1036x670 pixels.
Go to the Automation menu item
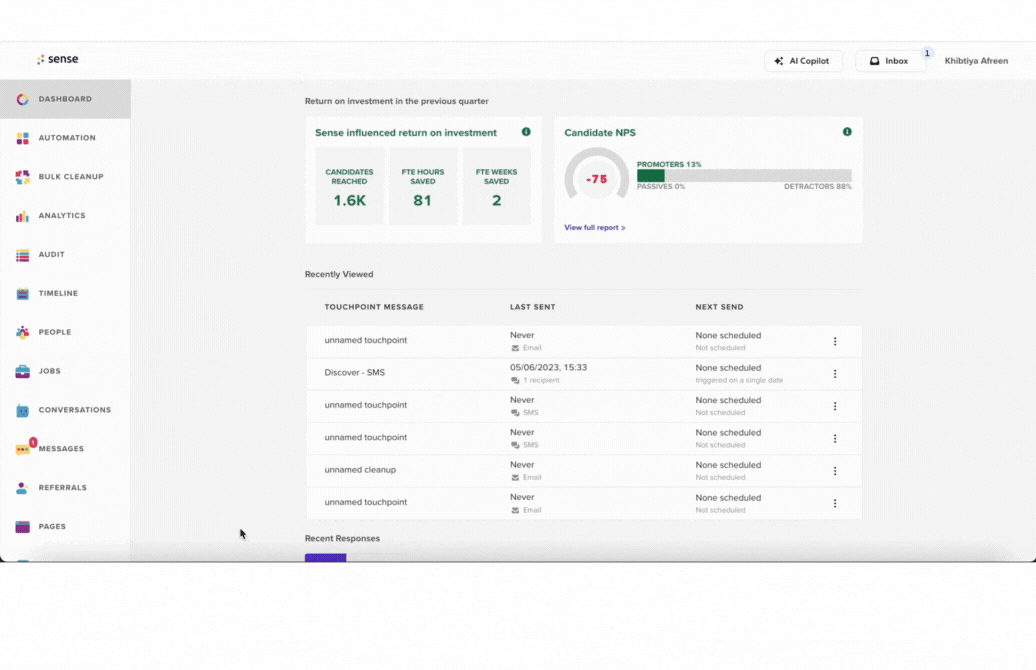coord(65,138)
